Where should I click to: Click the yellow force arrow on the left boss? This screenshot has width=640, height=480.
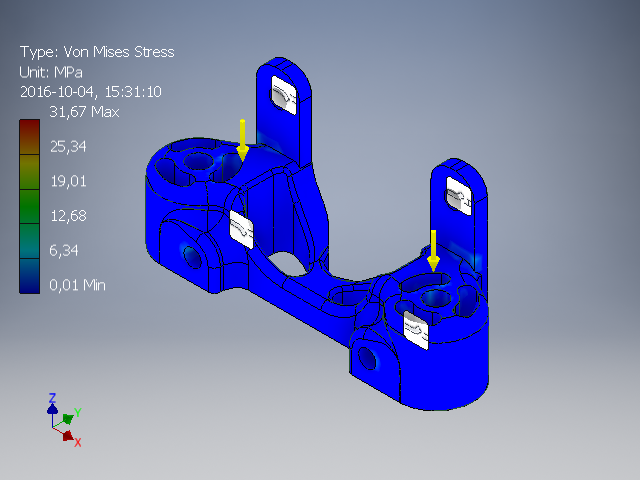coord(242,140)
